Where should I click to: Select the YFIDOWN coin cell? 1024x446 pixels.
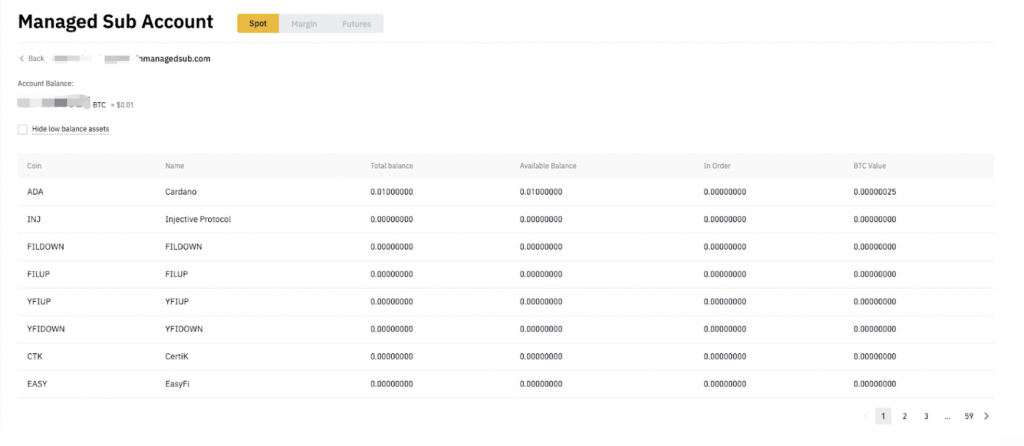point(46,329)
